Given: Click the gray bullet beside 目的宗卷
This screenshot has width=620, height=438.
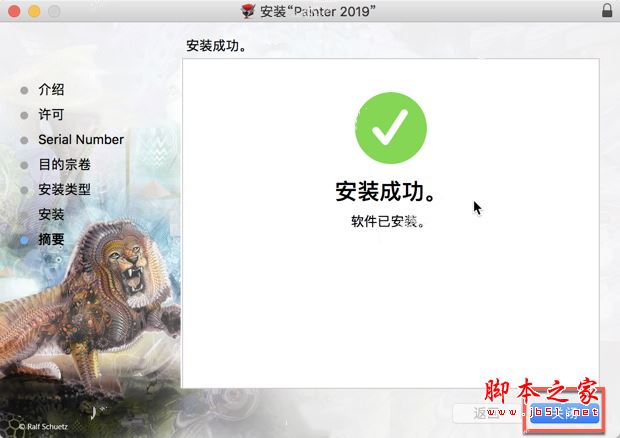Looking at the screenshot, I should point(24,165).
